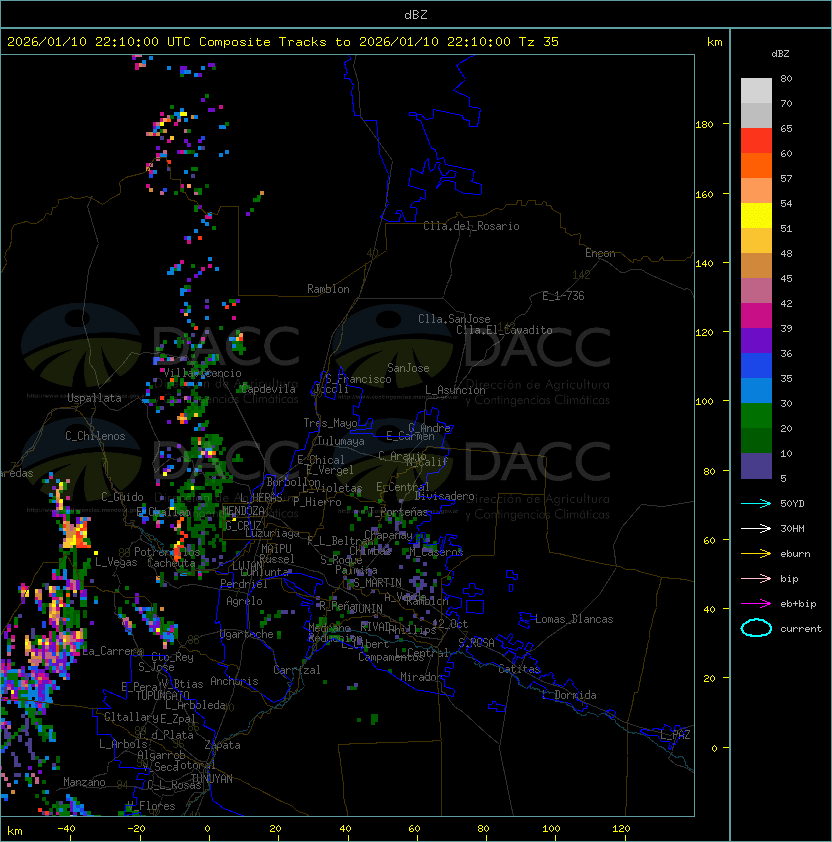Screen dimensions: 832x842
Task: Pick the slate purple 5-10 dBZ swatch
Action: point(756,466)
